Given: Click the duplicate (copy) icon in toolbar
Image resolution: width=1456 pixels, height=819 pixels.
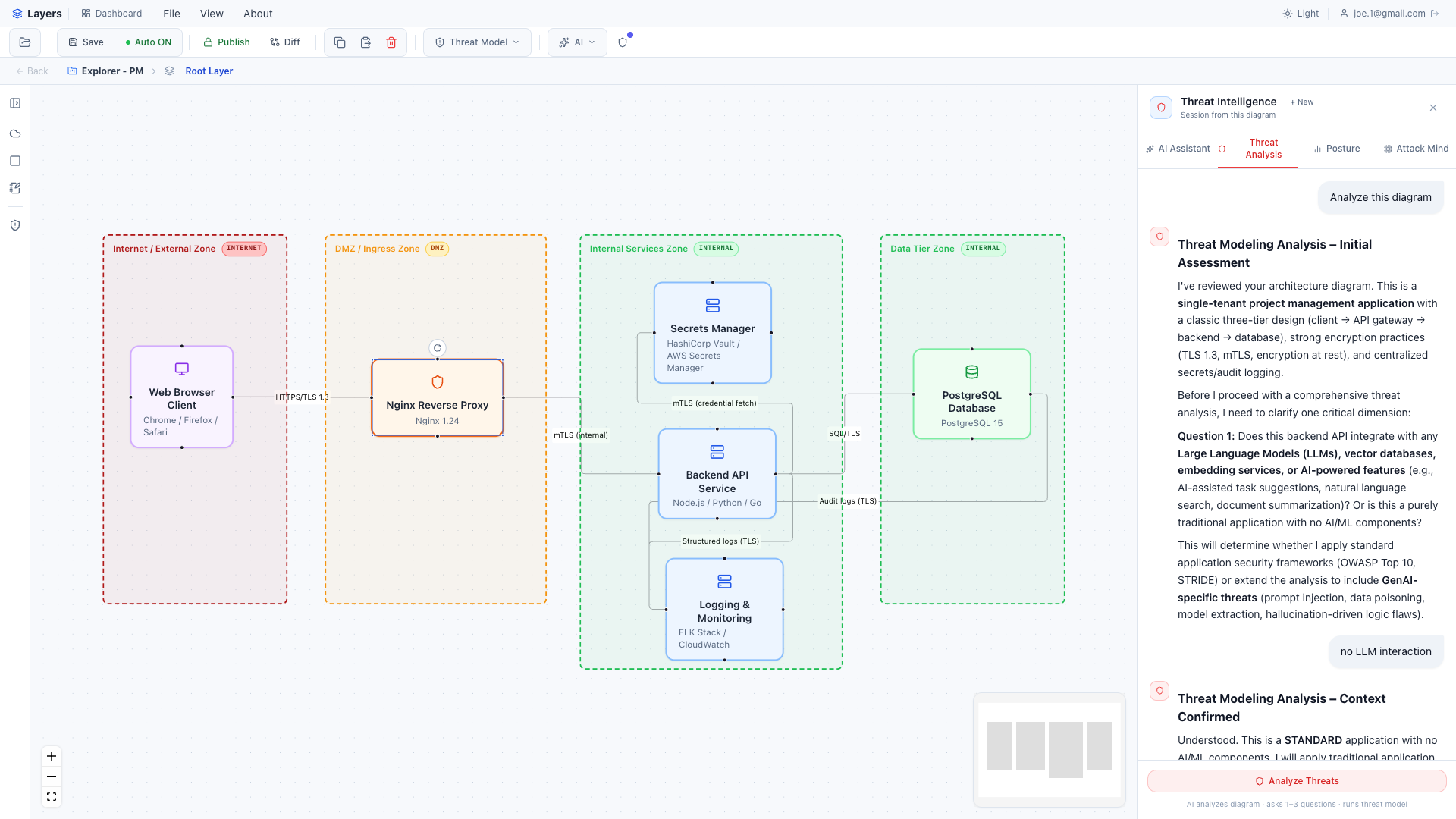Looking at the screenshot, I should (340, 42).
